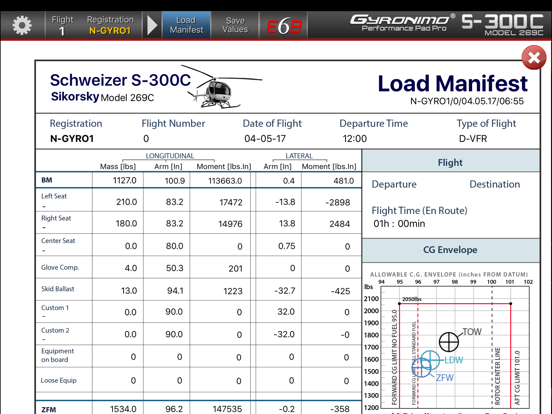Click the Destination label
Image resolution: width=552 pixels, height=414 pixels.
tap(495, 184)
